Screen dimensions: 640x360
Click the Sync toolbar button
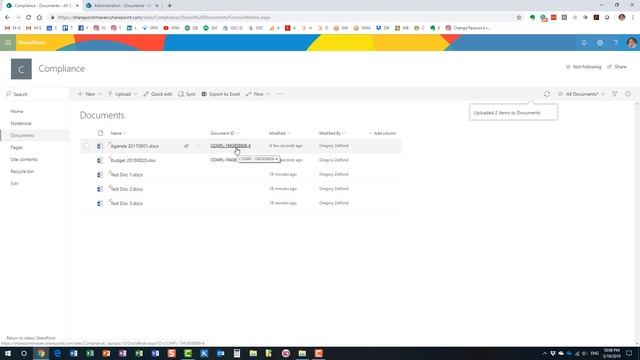187,94
